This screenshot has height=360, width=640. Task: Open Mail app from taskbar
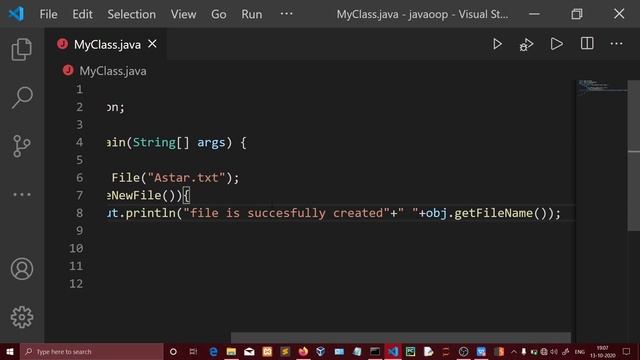249,351
